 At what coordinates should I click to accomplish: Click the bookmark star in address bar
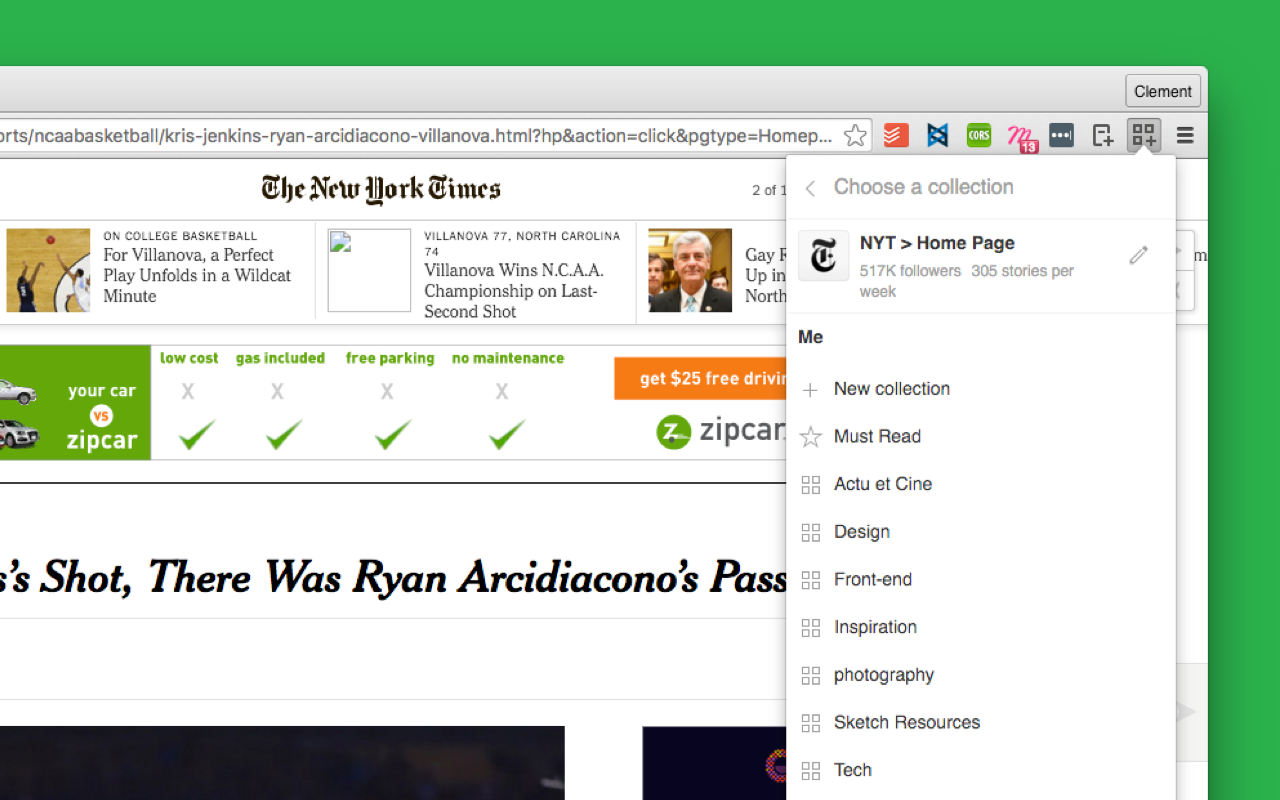(855, 135)
